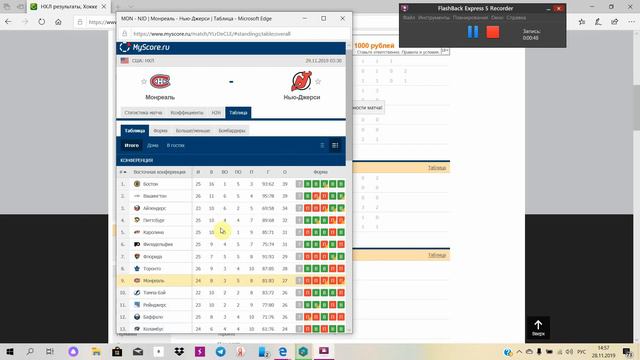Switch to compact list view icon
The width and height of the screenshot is (640, 360).
click(x=322, y=145)
